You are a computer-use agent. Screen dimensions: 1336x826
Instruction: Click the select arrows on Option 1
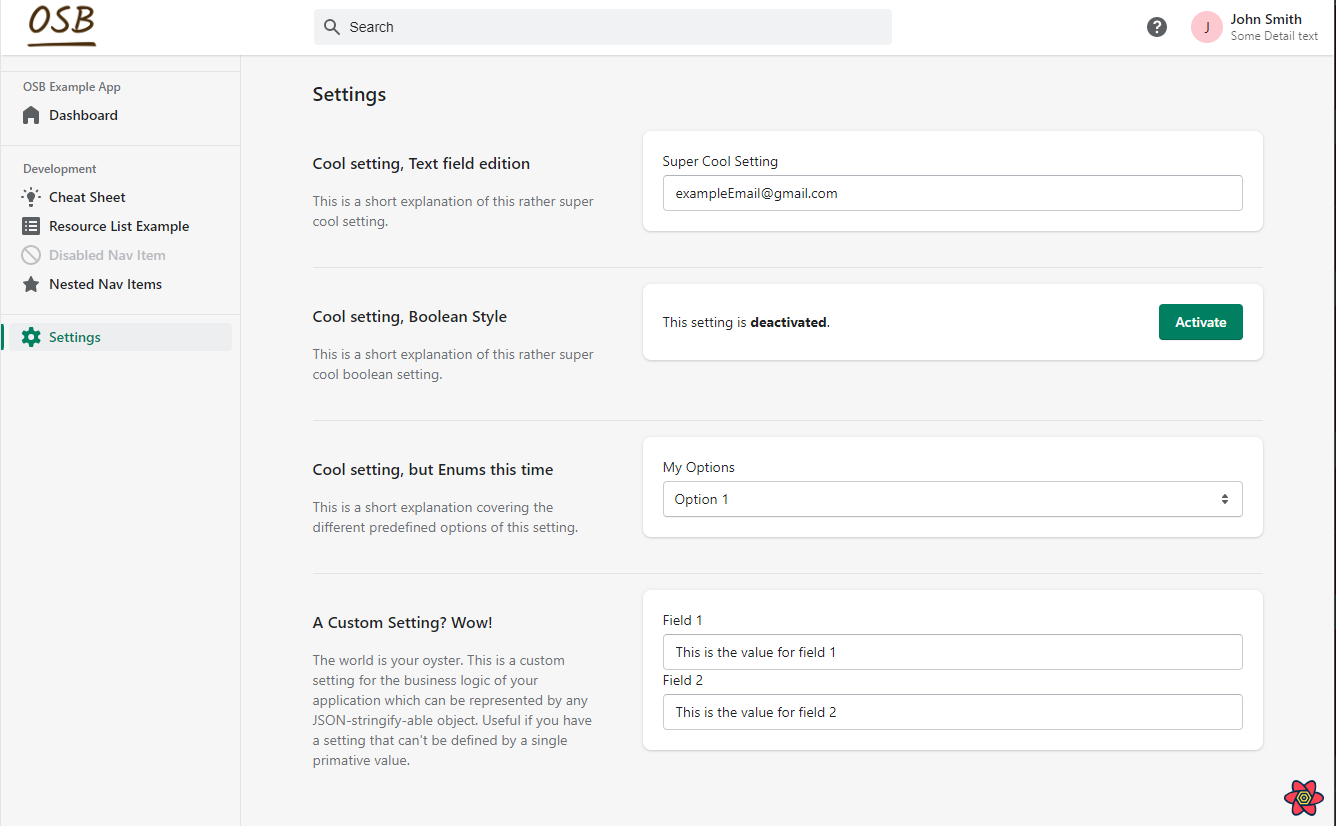click(1224, 499)
